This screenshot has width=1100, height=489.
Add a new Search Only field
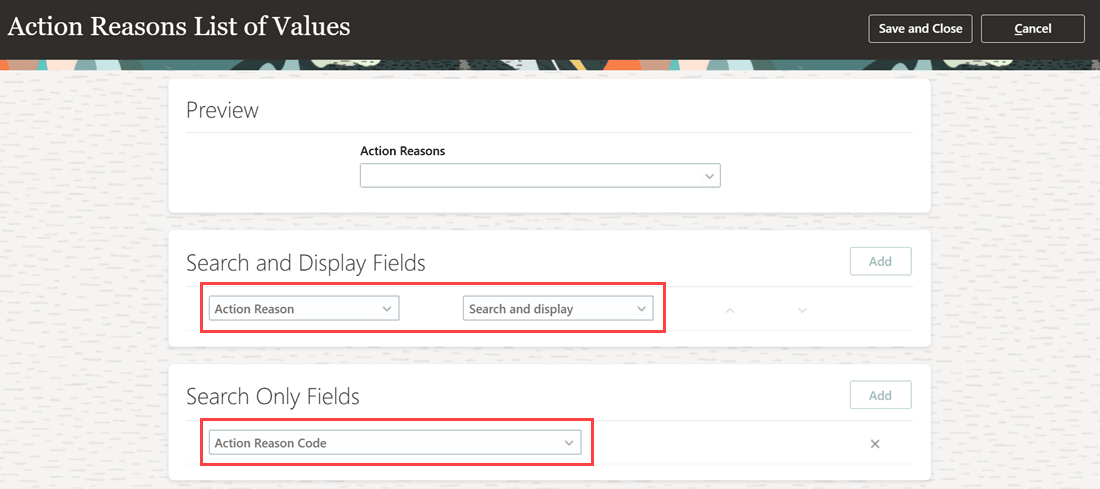pos(880,395)
